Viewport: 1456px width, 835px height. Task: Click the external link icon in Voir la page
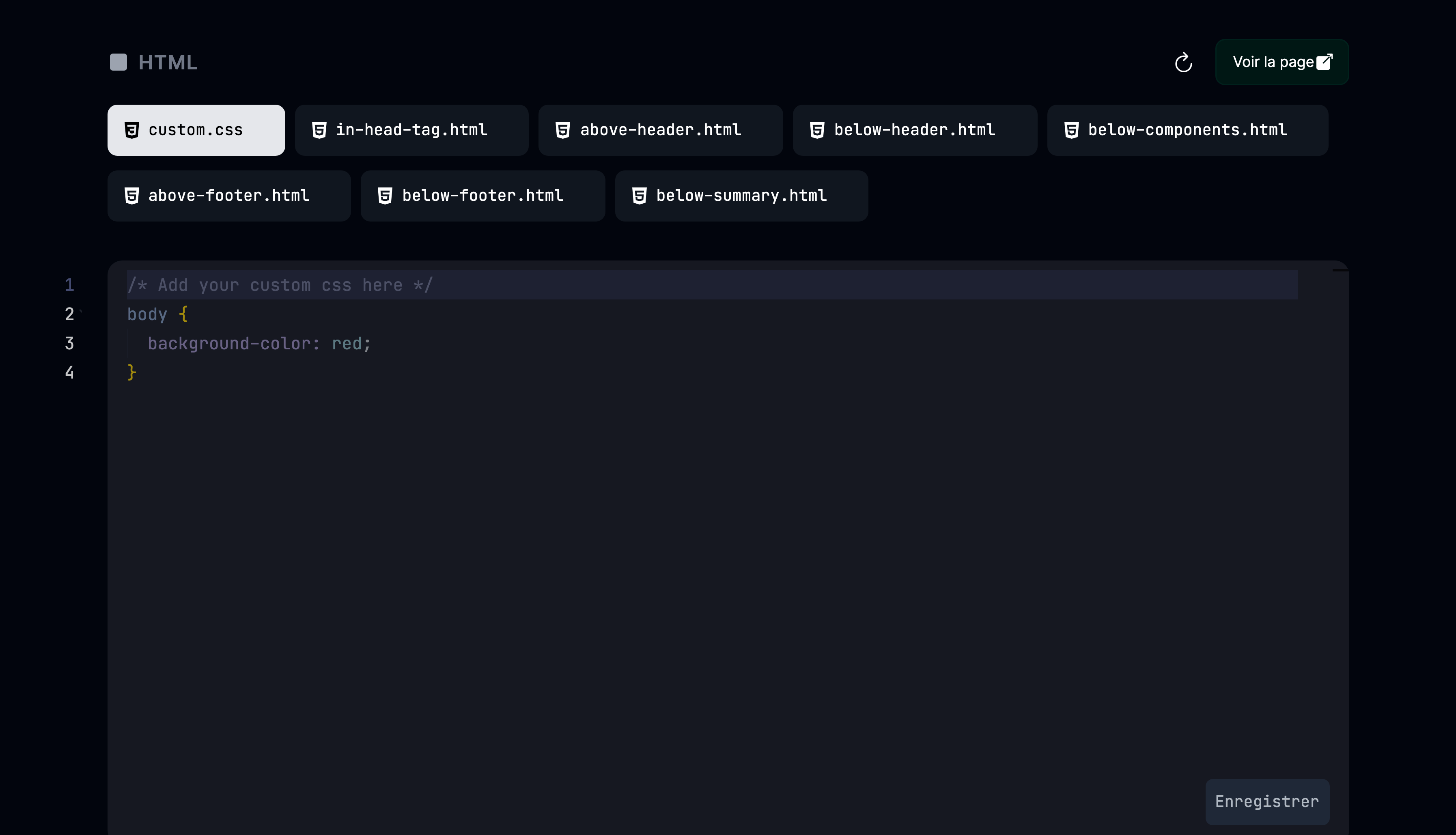1324,61
